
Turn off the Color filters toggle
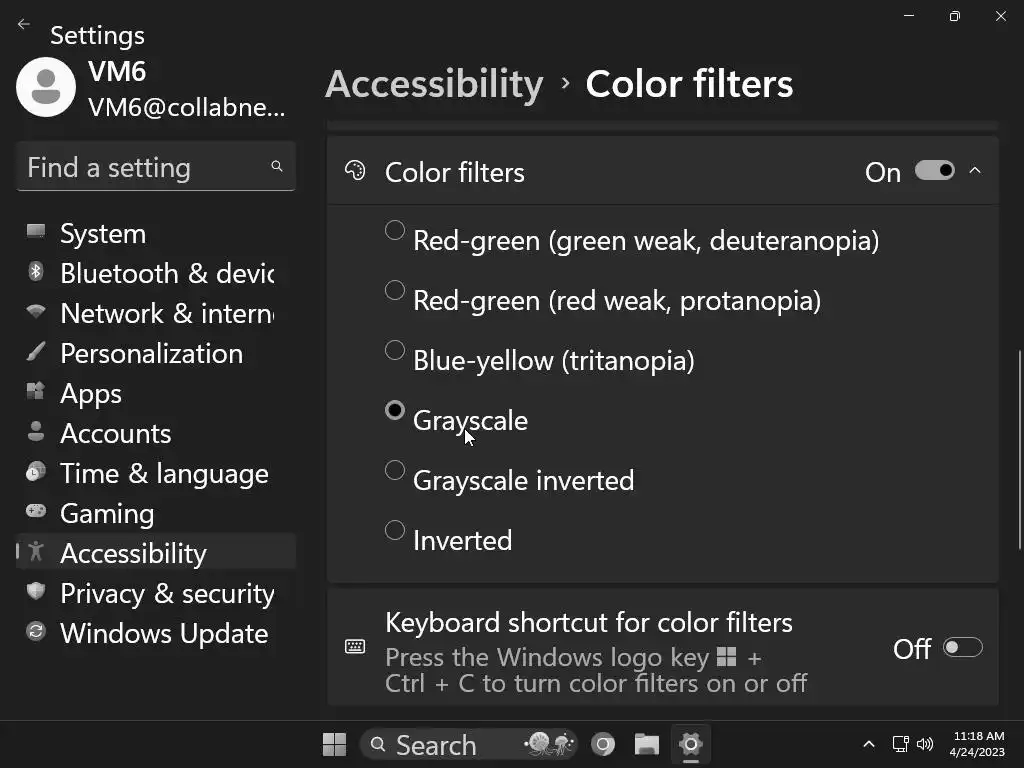(934, 171)
